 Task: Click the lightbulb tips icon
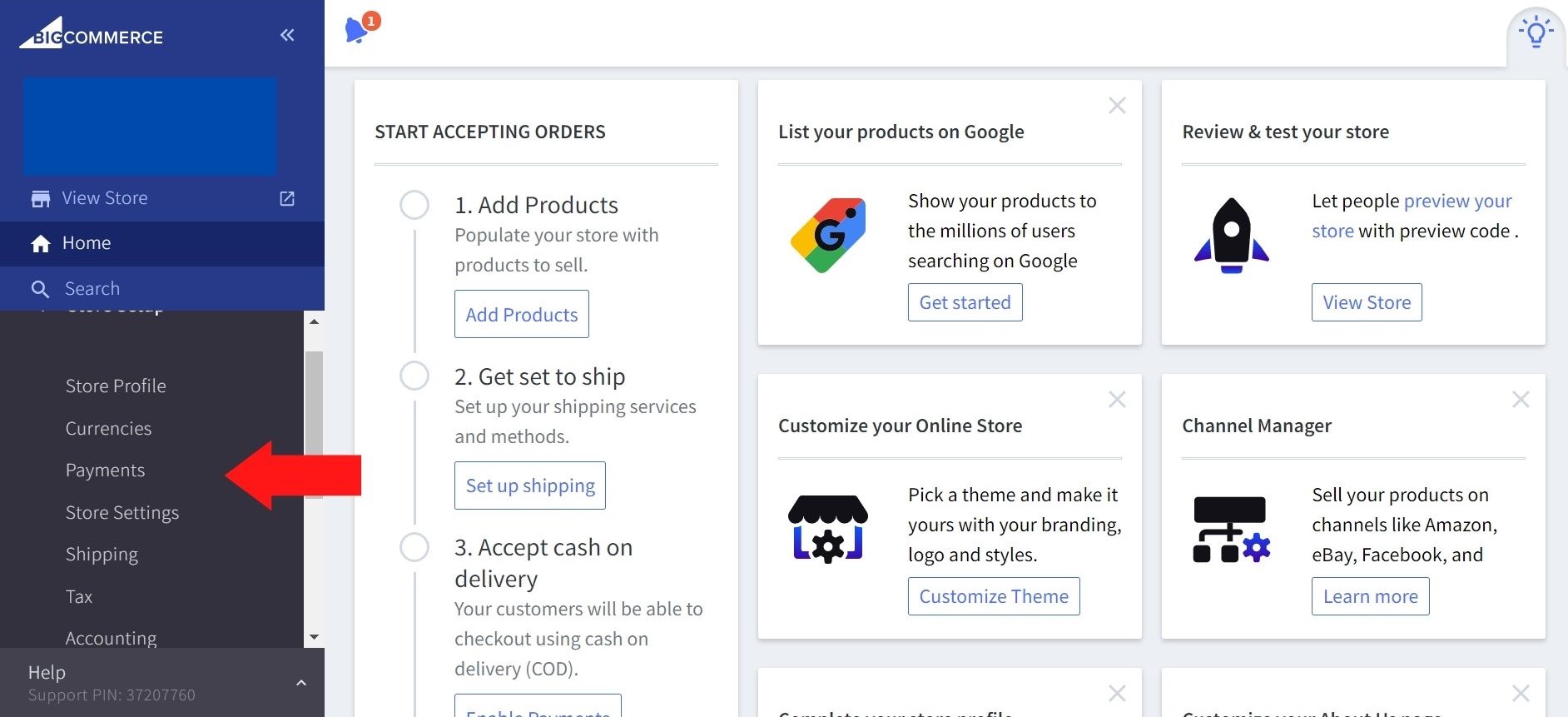pos(1536,33)
